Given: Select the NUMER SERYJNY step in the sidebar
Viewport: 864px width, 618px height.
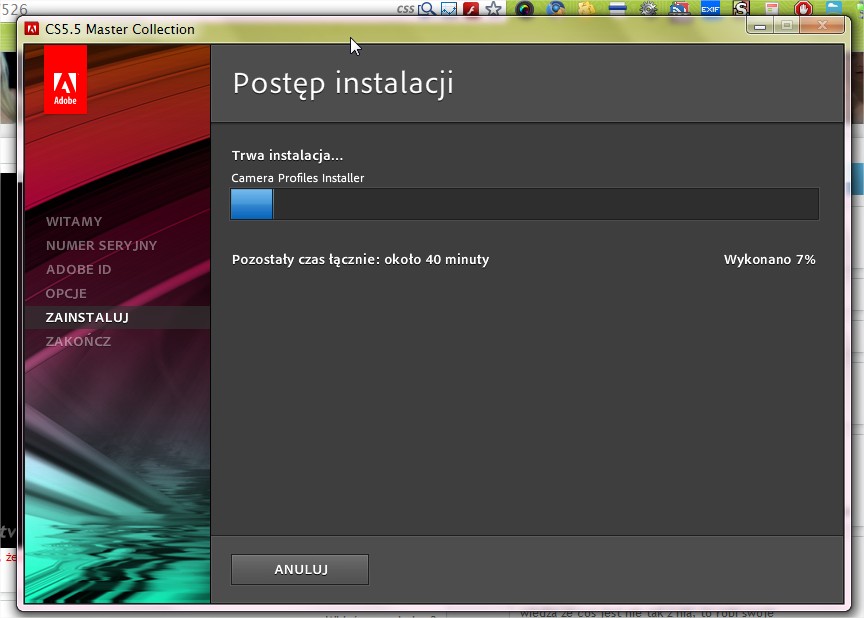Looking at the screenshot, I should (101, 246).
